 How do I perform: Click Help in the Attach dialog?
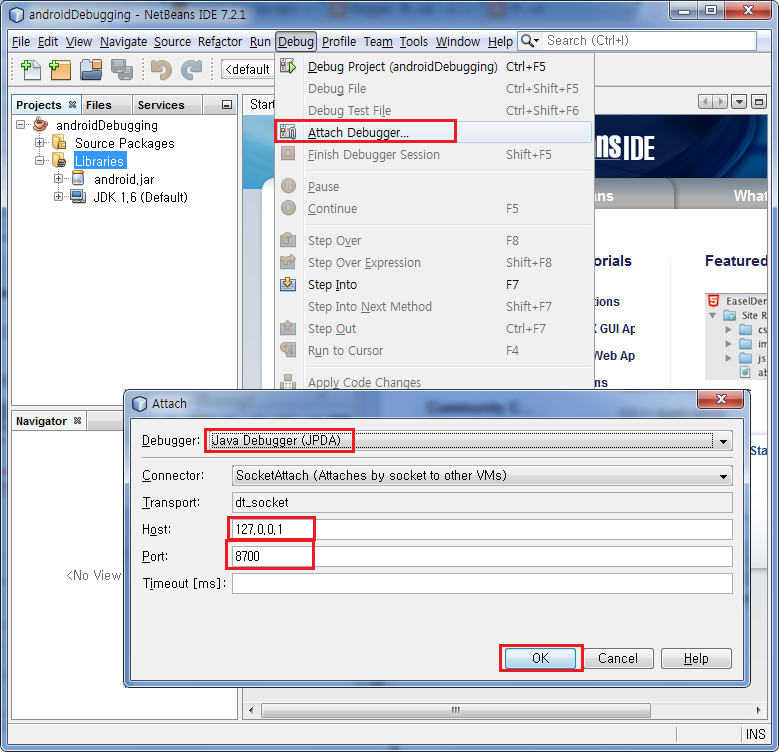696,658
